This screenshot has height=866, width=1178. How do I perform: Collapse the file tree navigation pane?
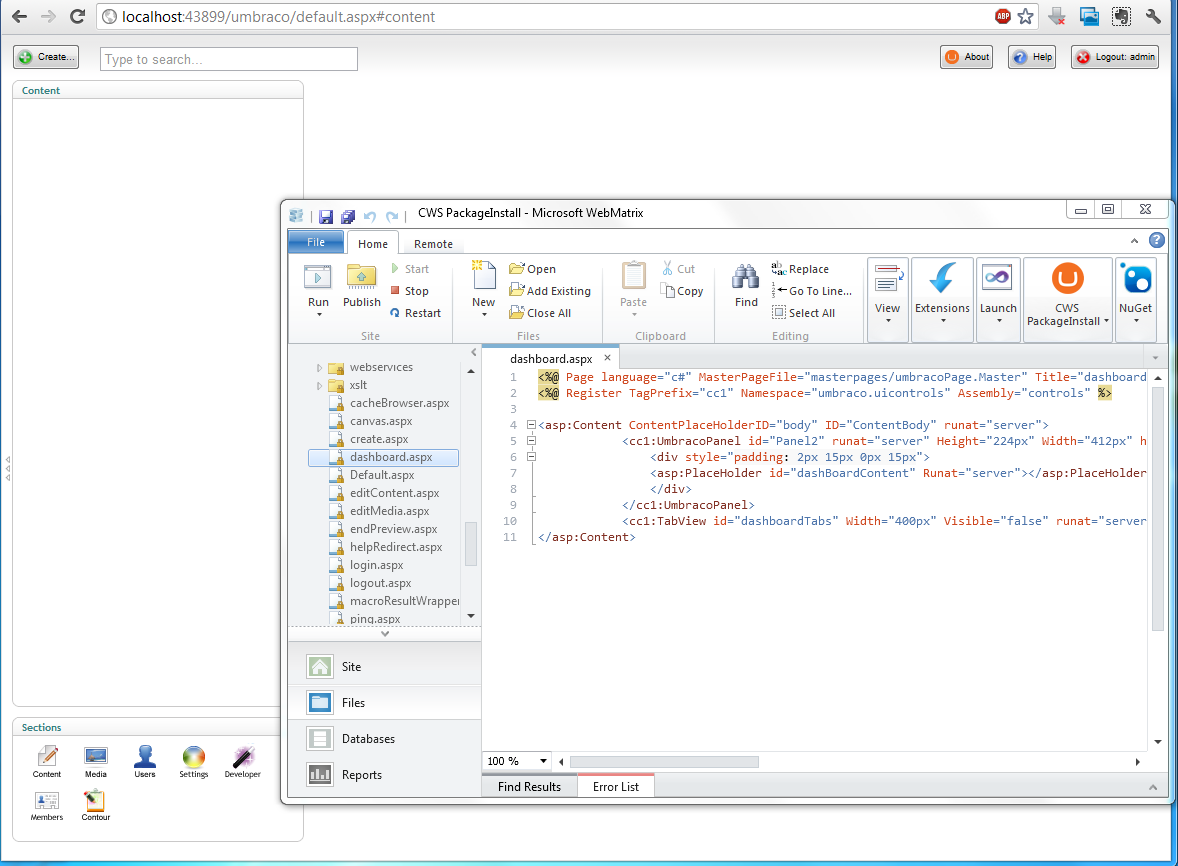point(473,352)
